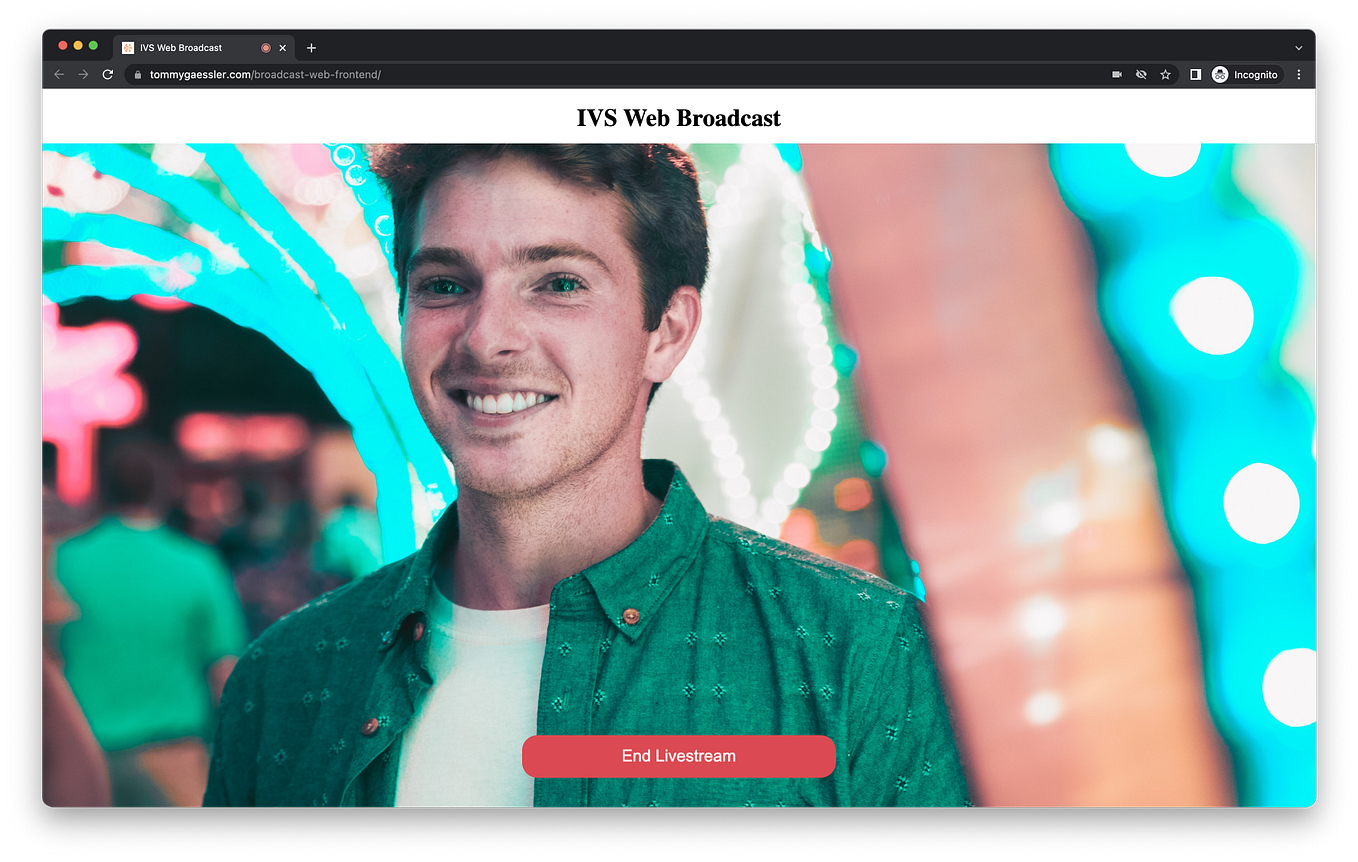Reload the page
Screen dimensions: 1358x862
107,74
